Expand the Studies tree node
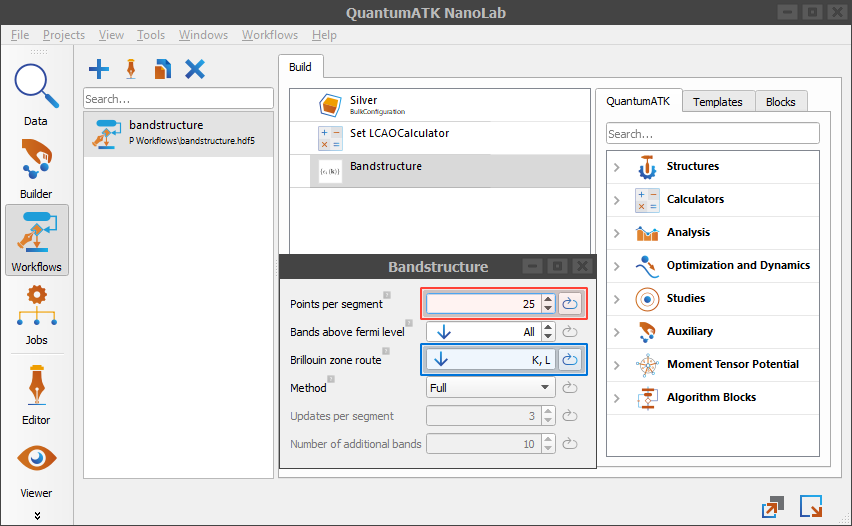The image size is (852, 526). pos(617,299)
